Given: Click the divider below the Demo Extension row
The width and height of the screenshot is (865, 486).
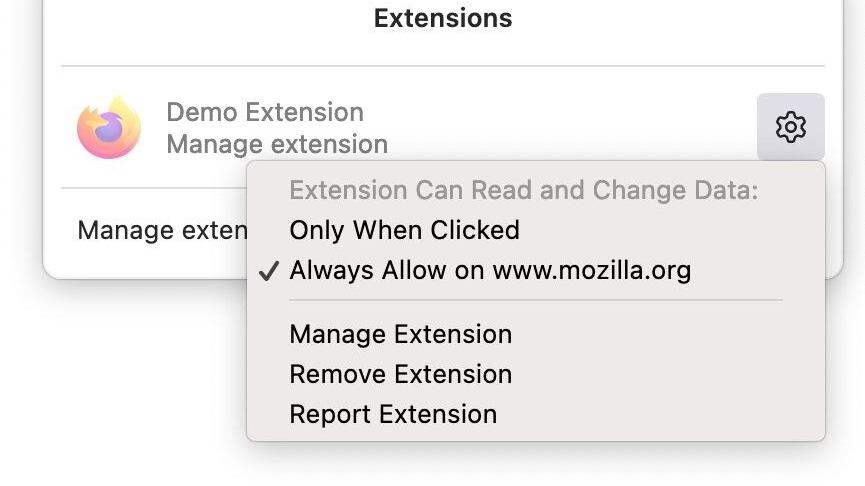Looking at the screenshot, I should (150, 187).
